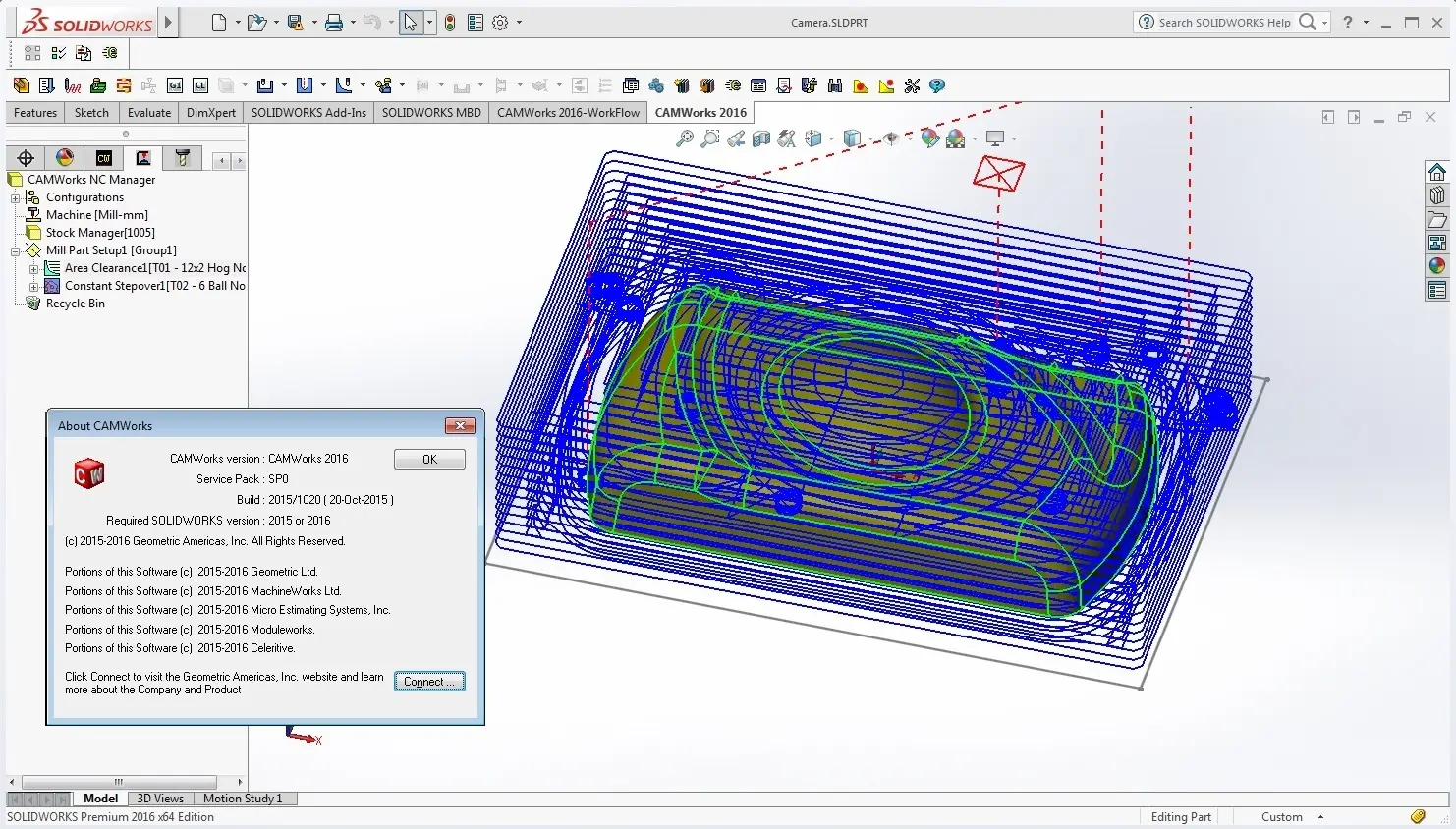Screen dimensions: 1456x829
Task: Collapse the Mill Part Setup1 node
Action: pyautogui.click(x=15, y=250)
